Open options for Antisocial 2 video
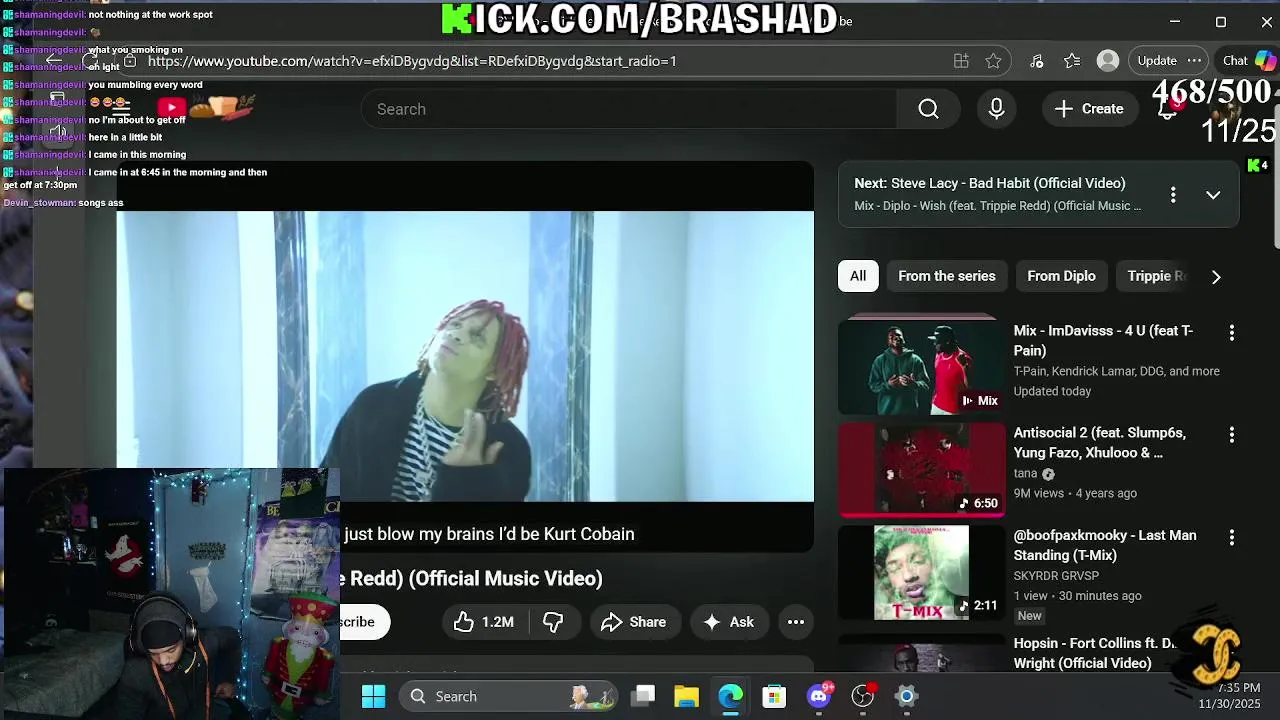Screen dimensions: 1280x720 [1231, 434]
